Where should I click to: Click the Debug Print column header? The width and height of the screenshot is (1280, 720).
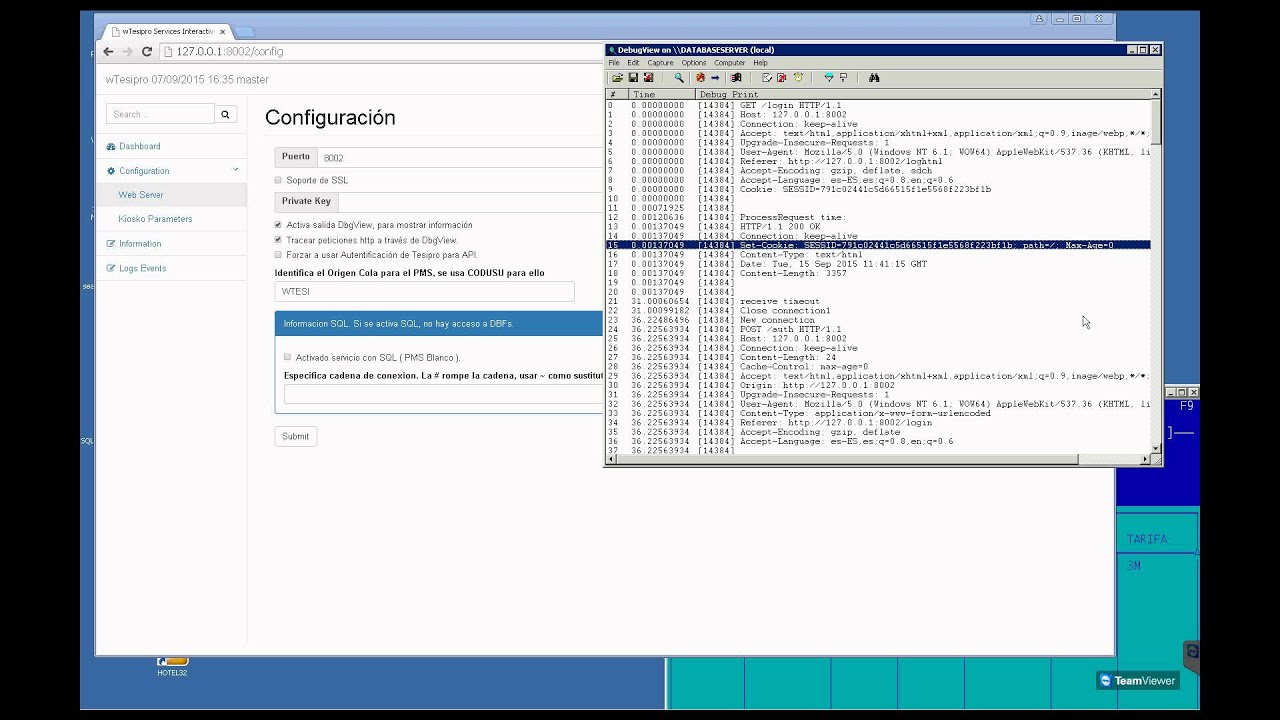[924, 94]
